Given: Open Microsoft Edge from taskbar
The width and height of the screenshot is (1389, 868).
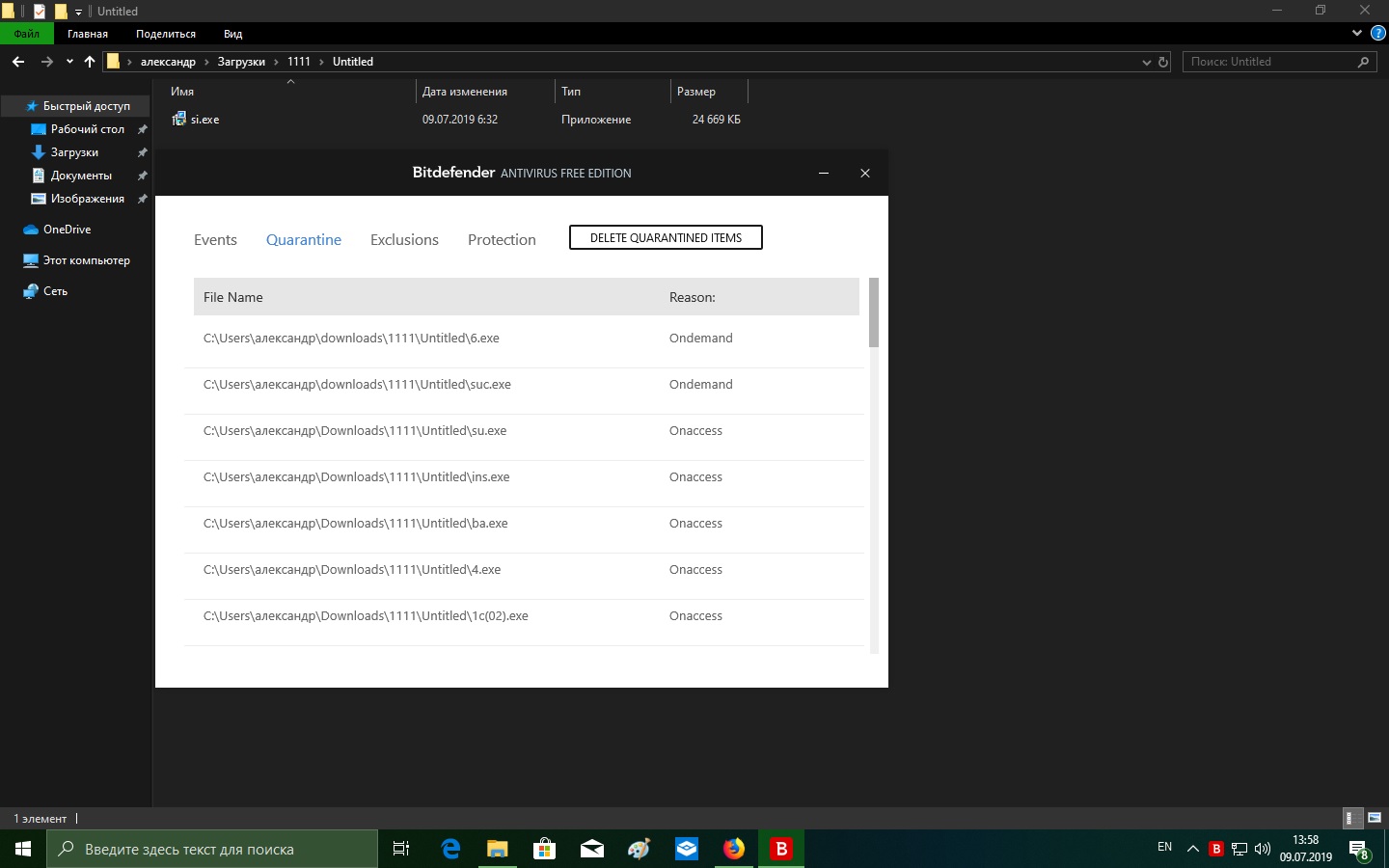Looking at the screenshot, I should 450,849.
